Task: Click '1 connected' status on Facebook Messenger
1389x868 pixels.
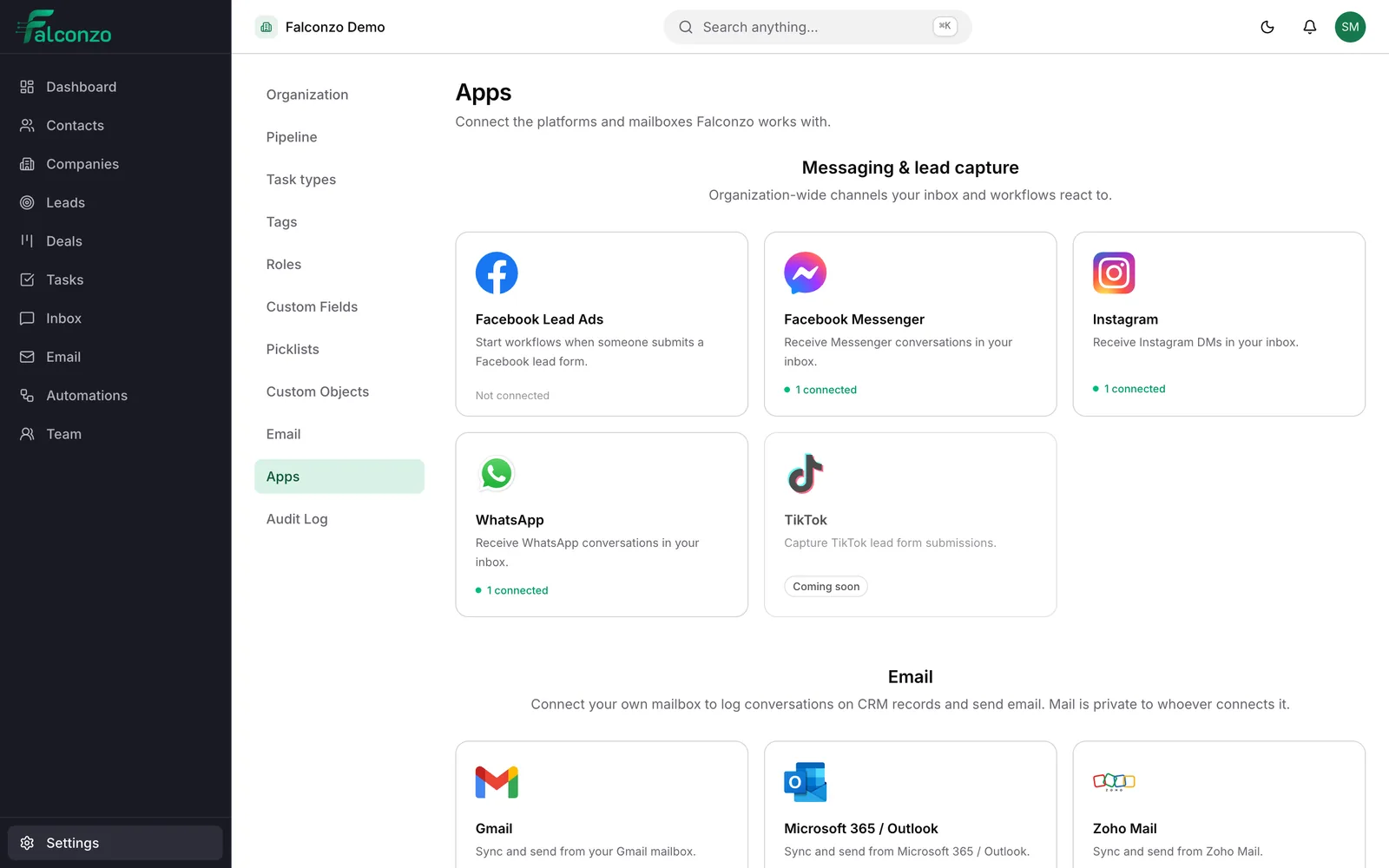Action: [x=820, y=390]
